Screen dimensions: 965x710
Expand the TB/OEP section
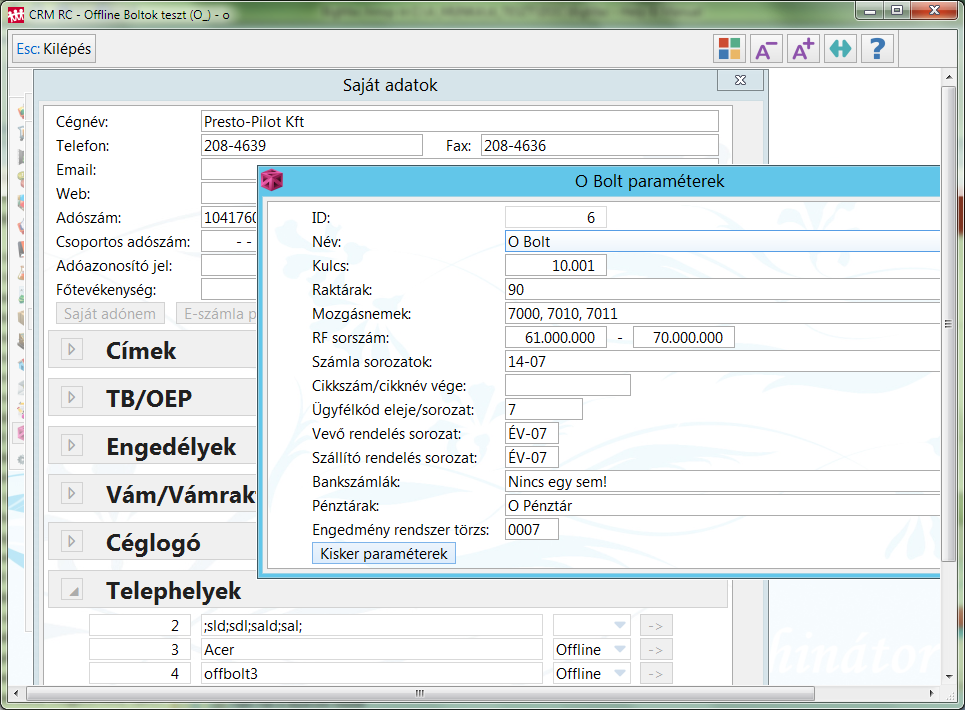(x=71, y=398)
